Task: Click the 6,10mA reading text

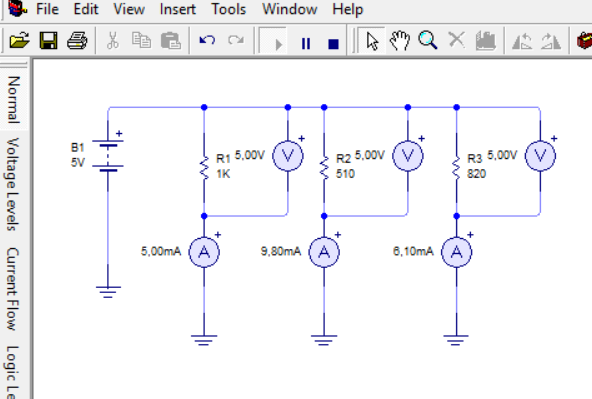Action: tap(413, 251)
